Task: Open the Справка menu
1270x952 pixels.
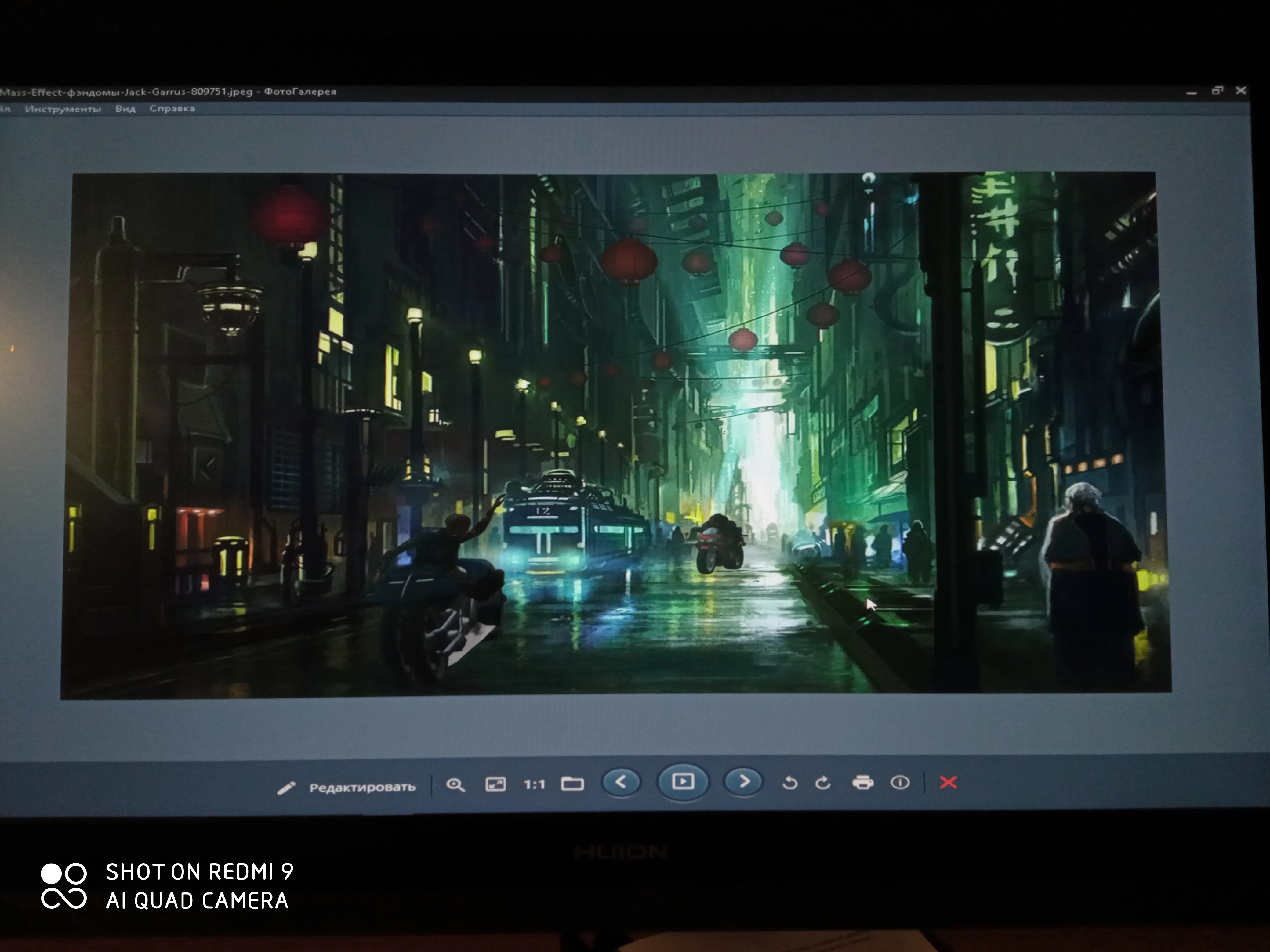Action: pyautogui.click(x=172, y=108)
